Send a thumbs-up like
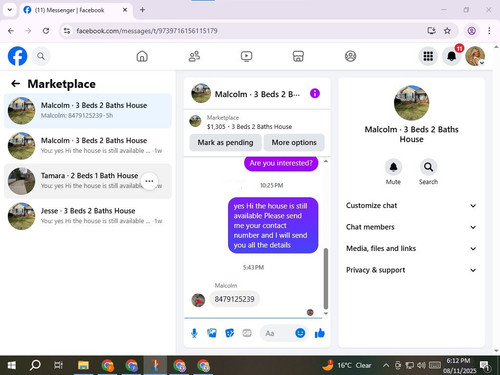Image resolution: width=500 pixels, height=375 pixels. click(x=319, y=333)
